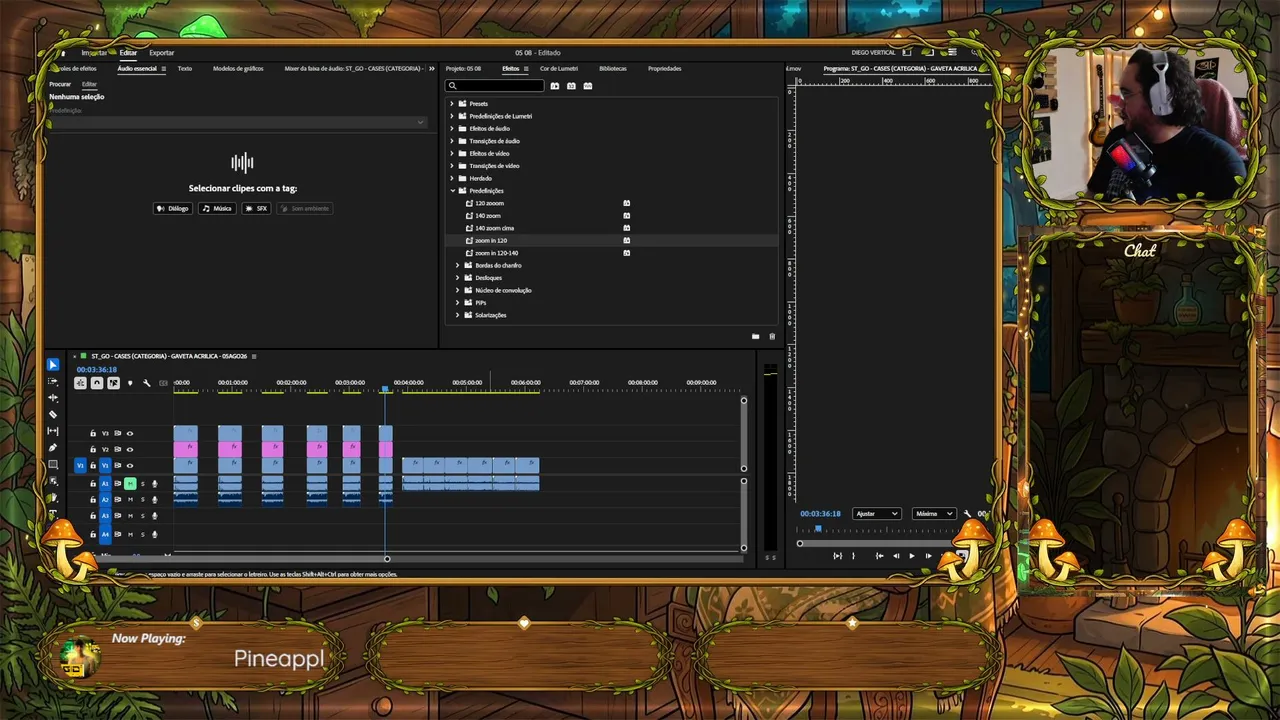This screenshot has width=1280, height=720.
Task: Expand Efeitos de áudio folder
Action: 452,129
